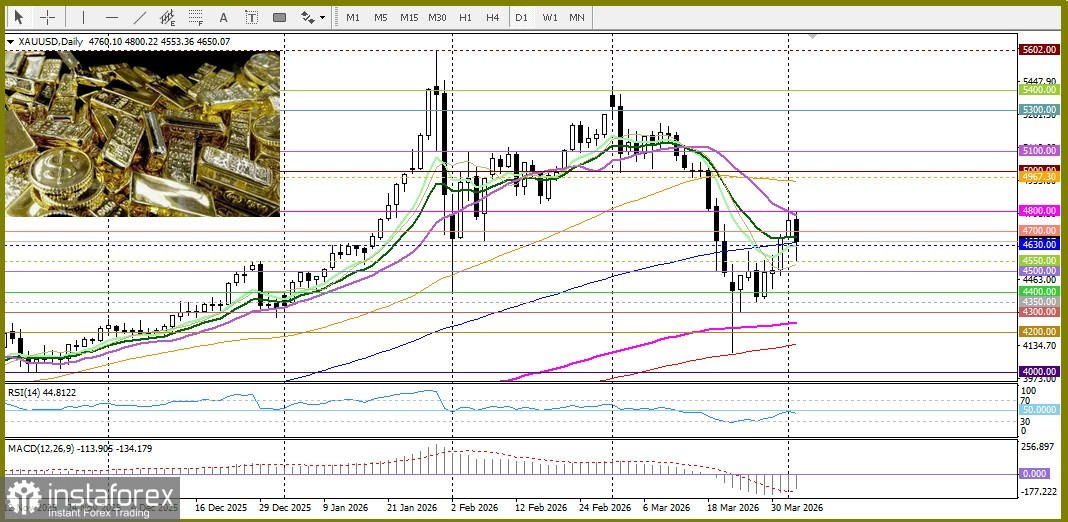This screenshot has height=522, width=1068.
Task: Click the 5602.00 price level label
Action: (1039, 50)
